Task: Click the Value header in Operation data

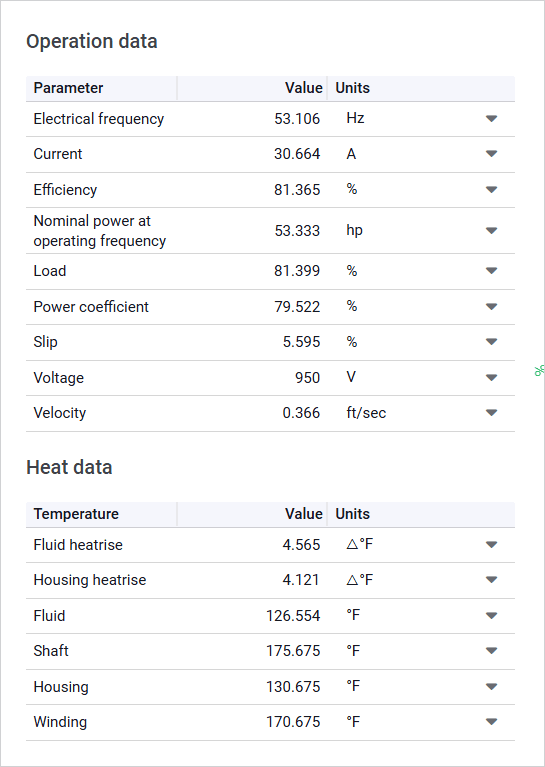Action: 252,88
